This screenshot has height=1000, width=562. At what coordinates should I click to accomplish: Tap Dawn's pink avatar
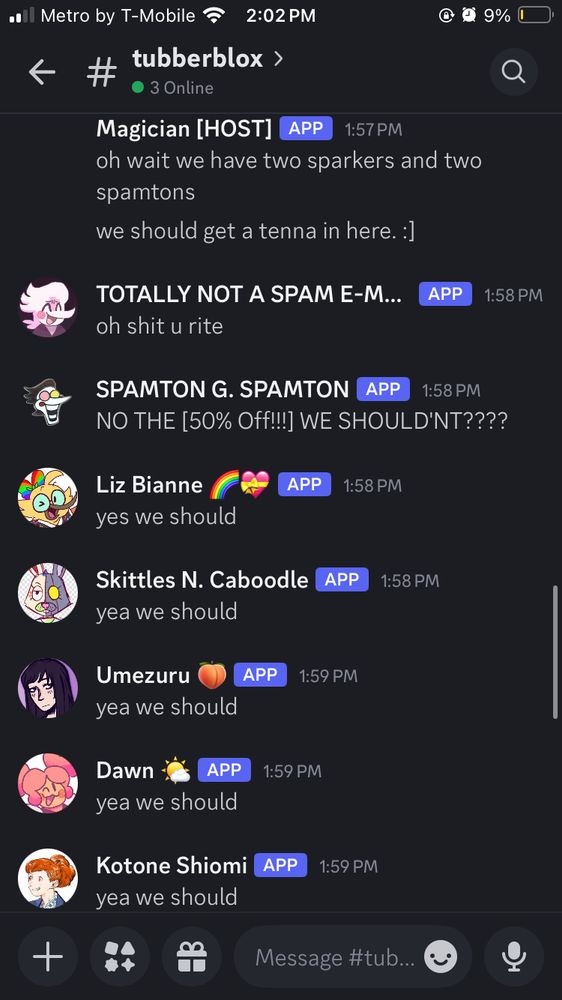(48, 783)
